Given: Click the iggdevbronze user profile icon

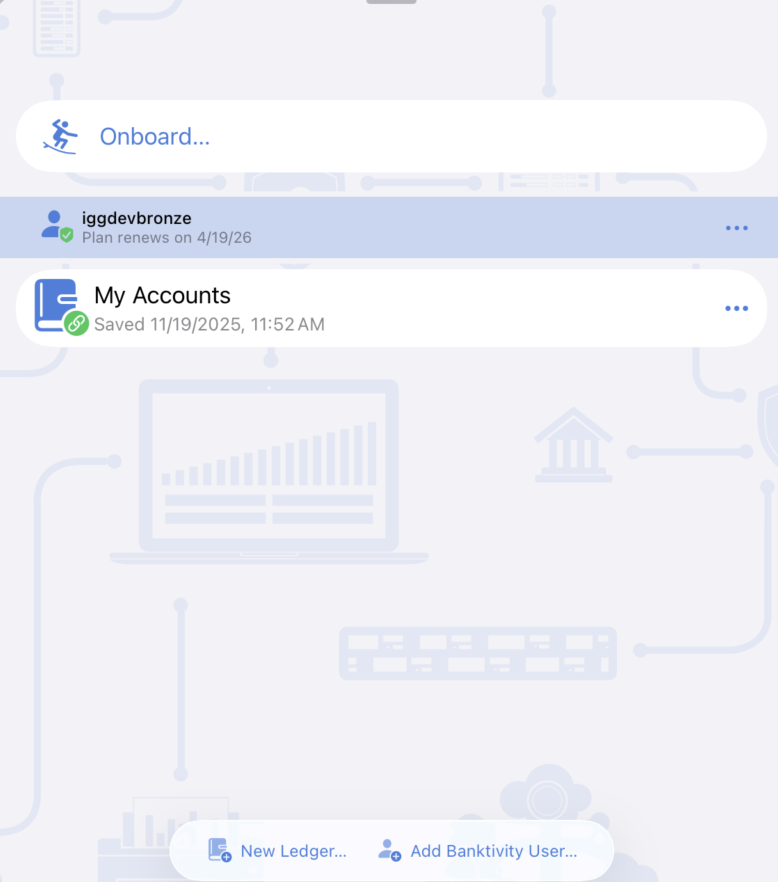Looking at the screenshot, I should click(53, 223).
